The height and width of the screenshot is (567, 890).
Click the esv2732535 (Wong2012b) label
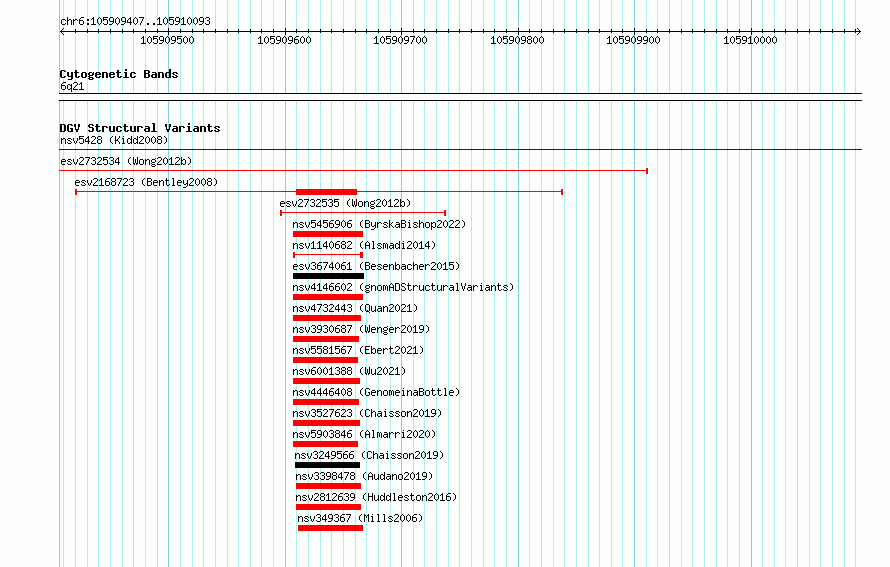click(x=345, y=203)
